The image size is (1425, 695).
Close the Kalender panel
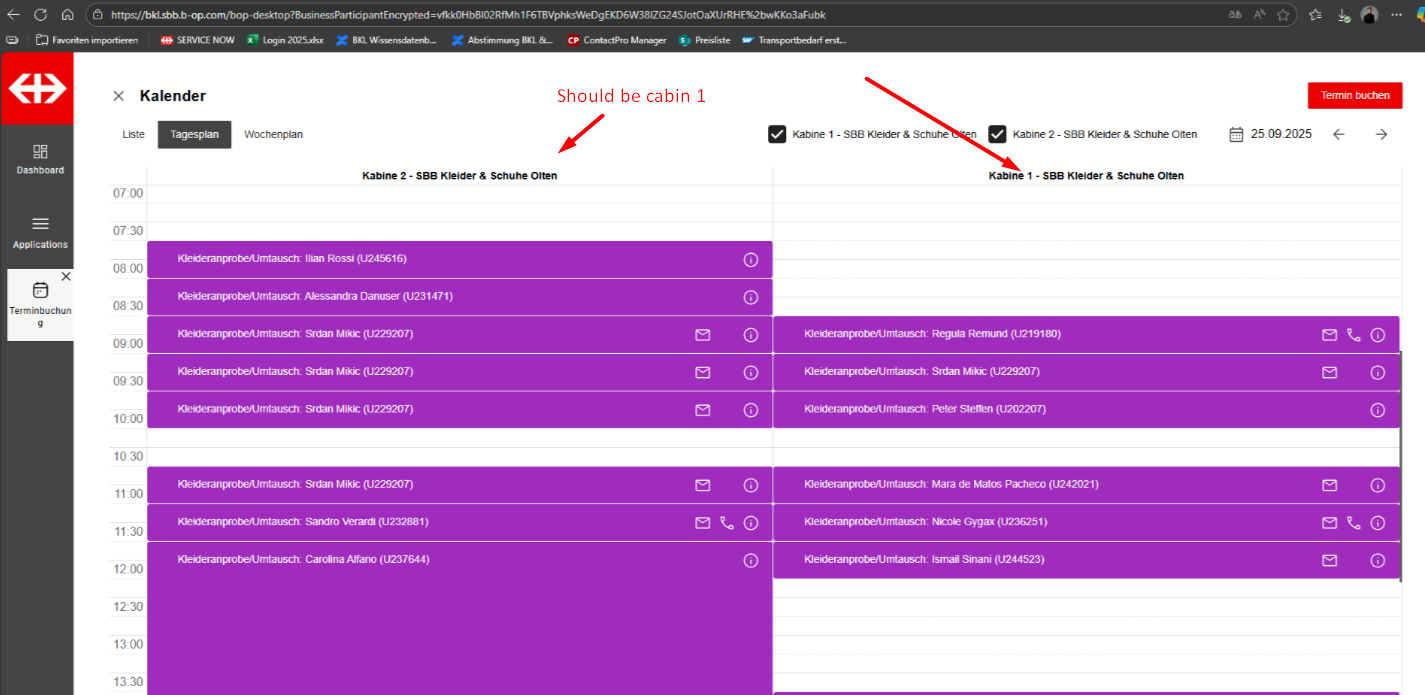(119, 96)
